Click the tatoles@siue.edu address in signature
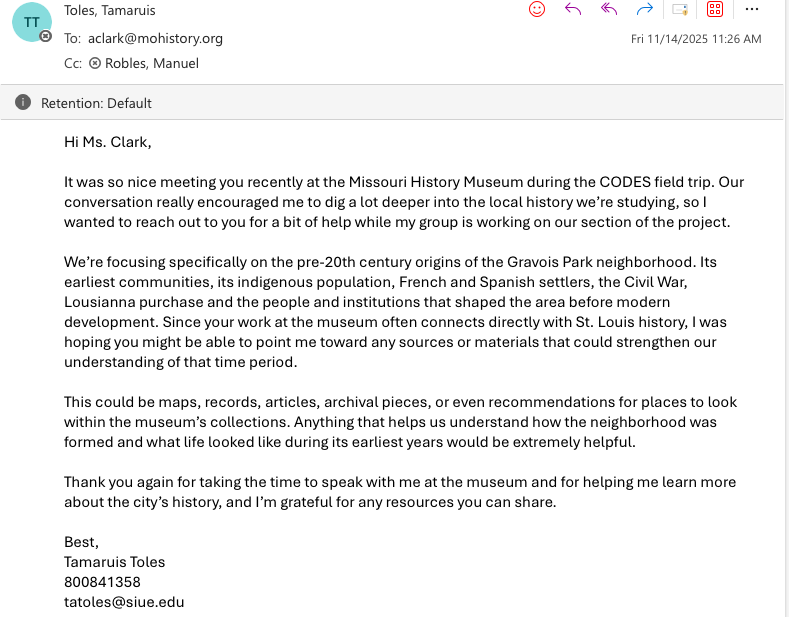This screenshot has width=789, height=617. tap(124, 602)
